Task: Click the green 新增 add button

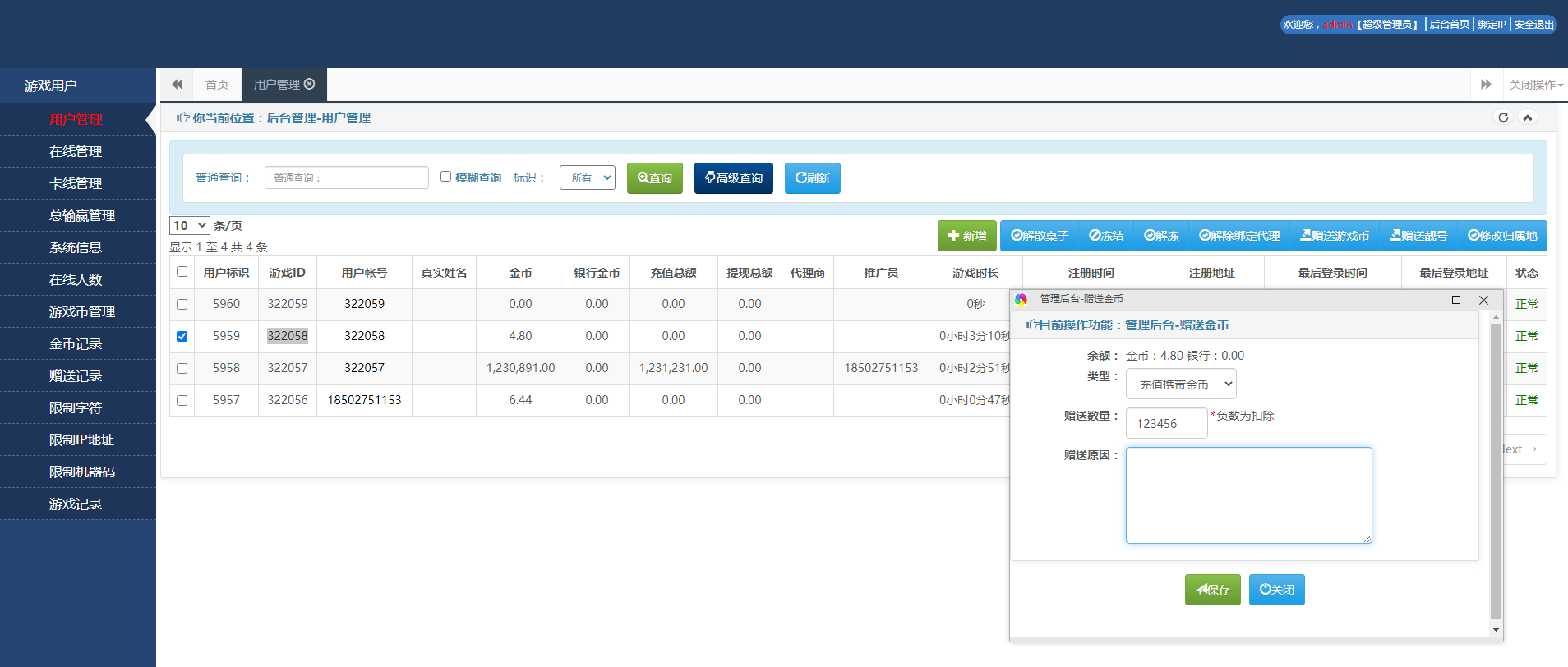Action: click(966, 236)
